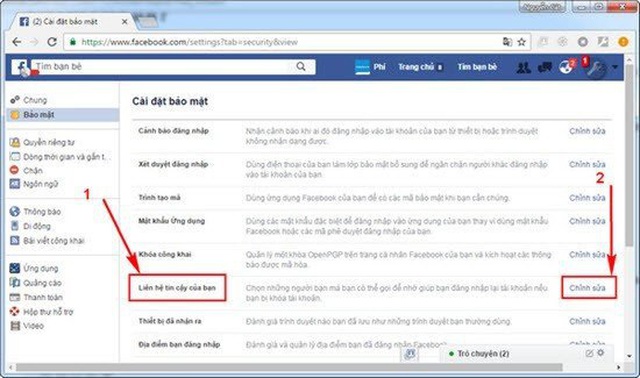Open privacy shortcuts lock icon in header

pyautogui.click(x=596, y=69)
